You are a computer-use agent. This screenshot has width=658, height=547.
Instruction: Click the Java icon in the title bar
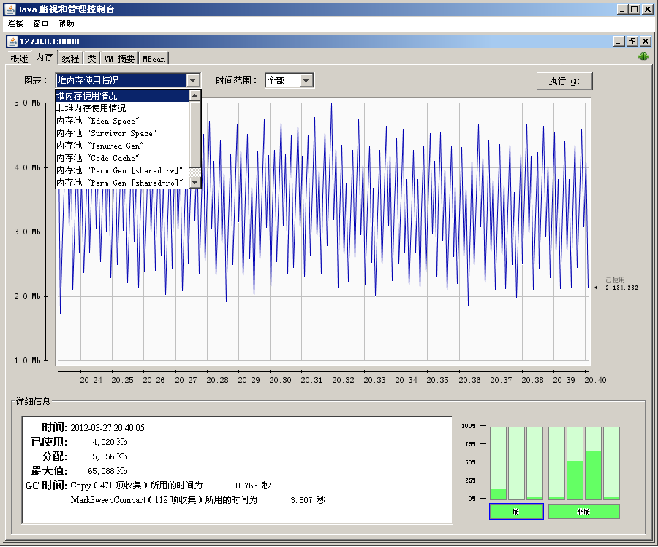tap(10, 8)
